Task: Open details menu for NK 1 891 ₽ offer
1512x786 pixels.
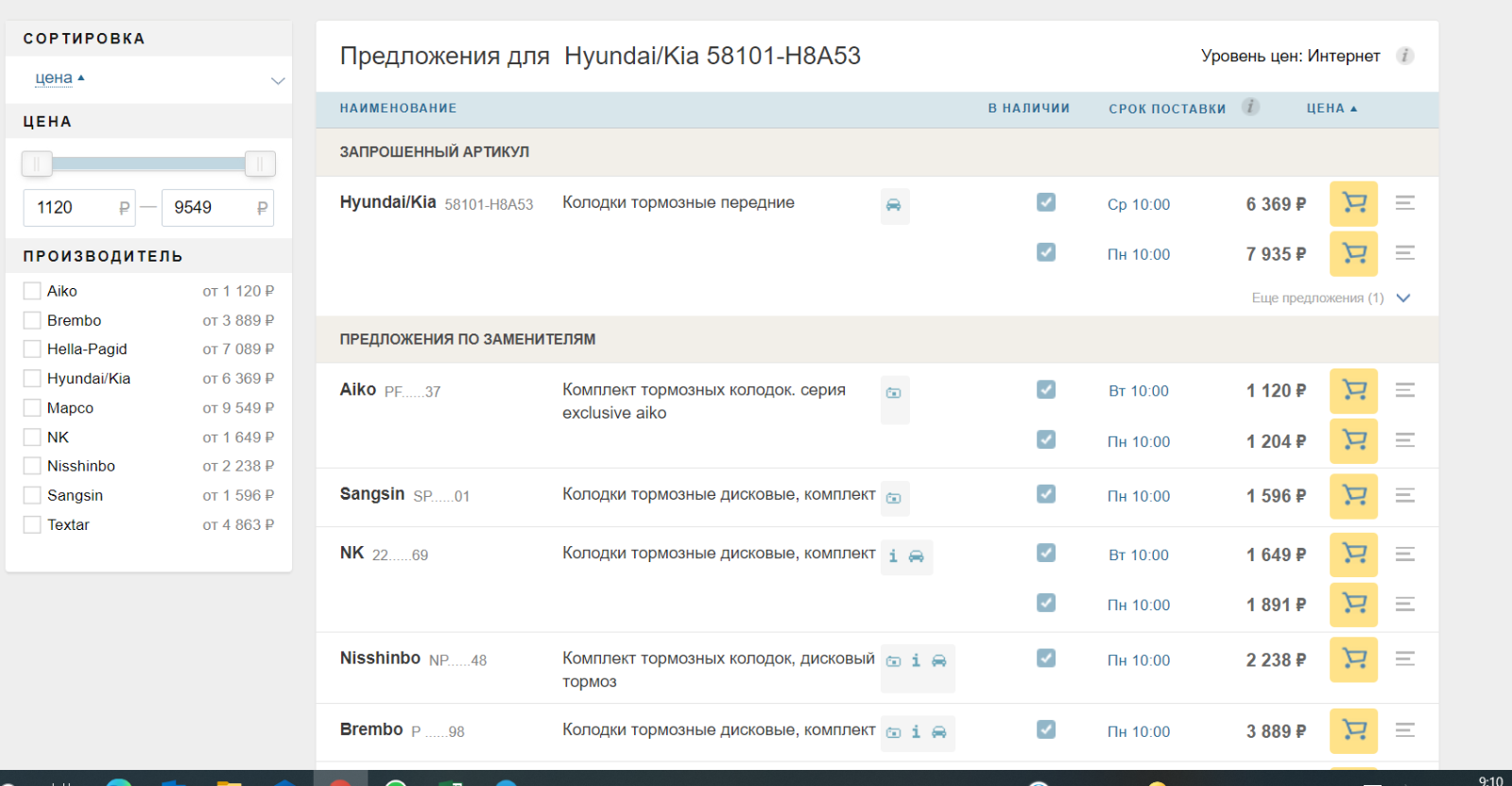Action: click(1405, 605)
